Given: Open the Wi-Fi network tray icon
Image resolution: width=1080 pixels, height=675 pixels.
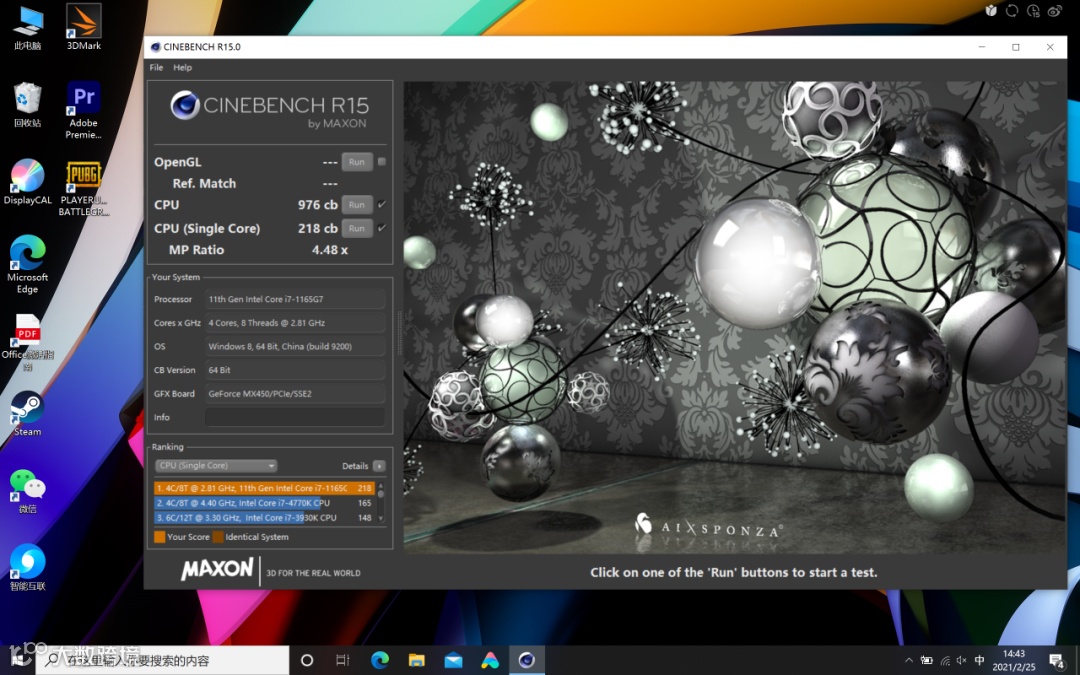Looking at the screenshot, I should 945,661.
